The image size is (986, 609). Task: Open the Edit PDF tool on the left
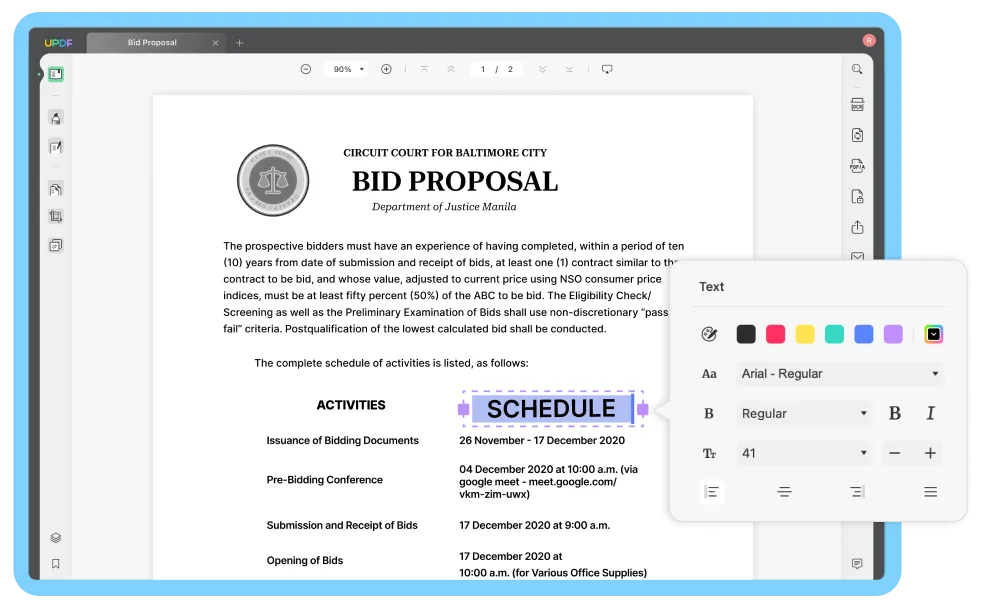55,148
